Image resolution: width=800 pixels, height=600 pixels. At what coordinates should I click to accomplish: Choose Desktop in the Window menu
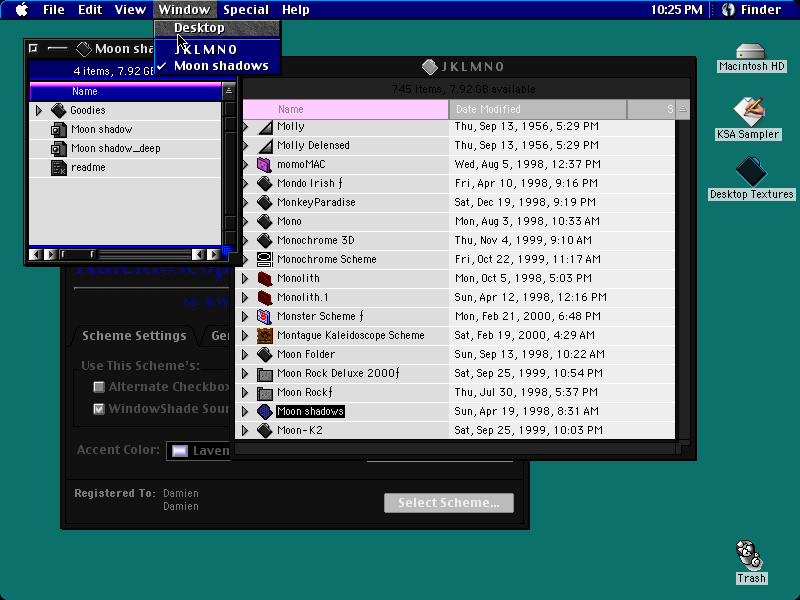coord(217,28)
